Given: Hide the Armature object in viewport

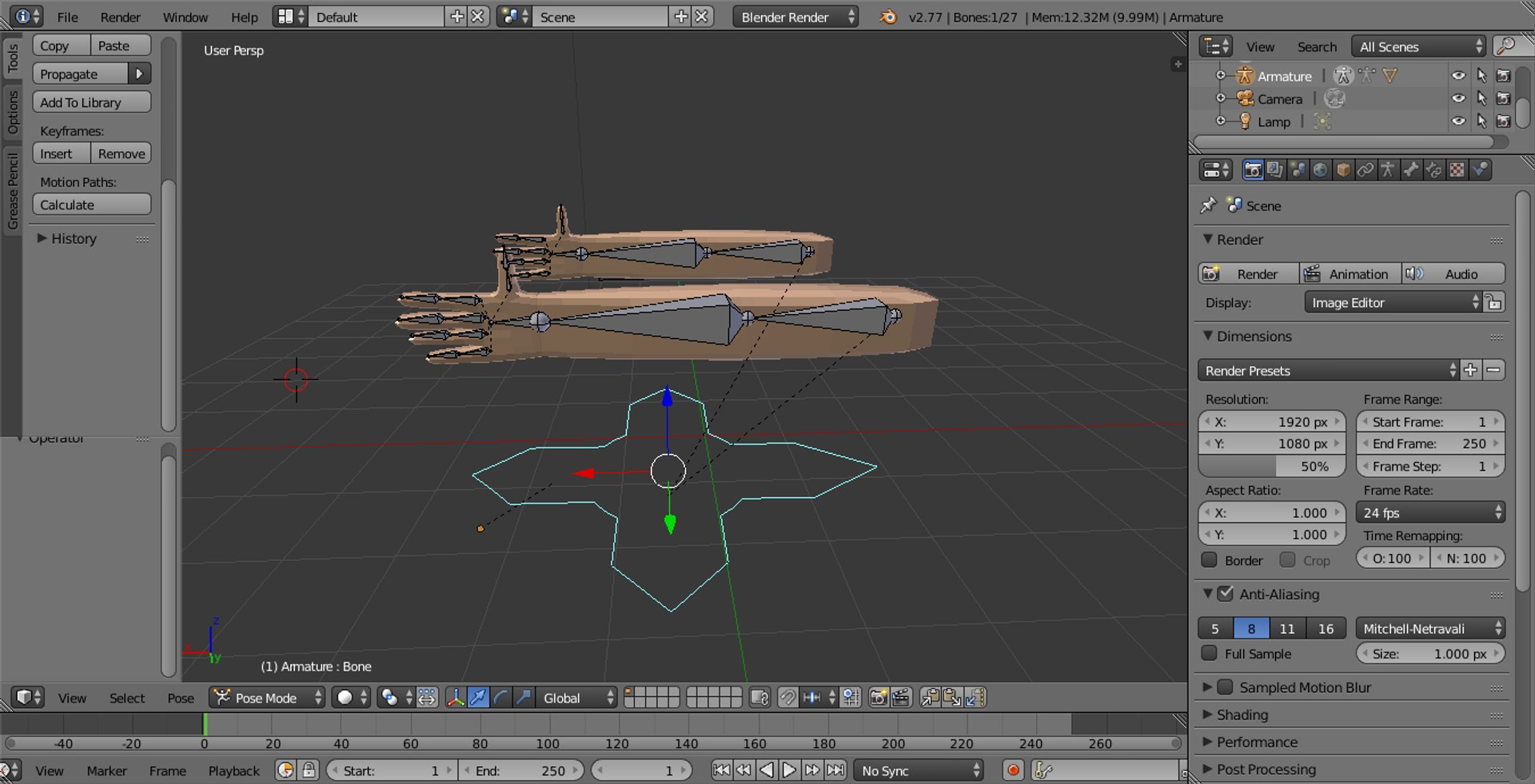Looking at the screenshot, I should [1458, 76].
